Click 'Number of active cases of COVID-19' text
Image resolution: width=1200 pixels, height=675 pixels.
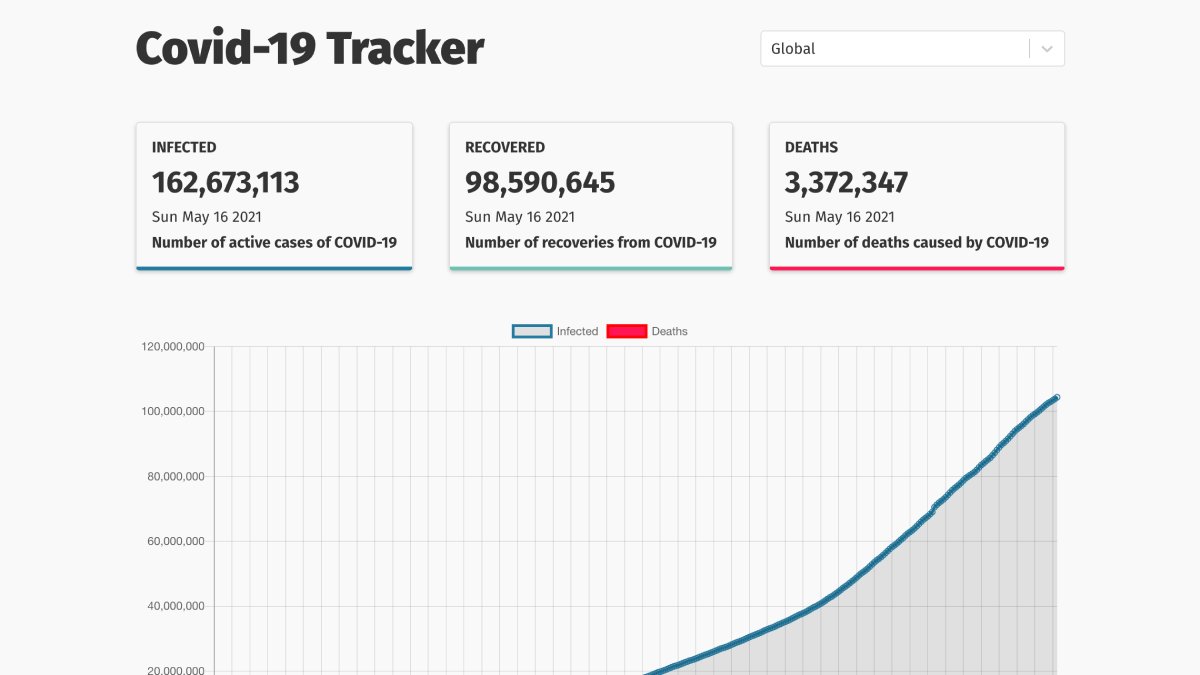coord(274,242)
